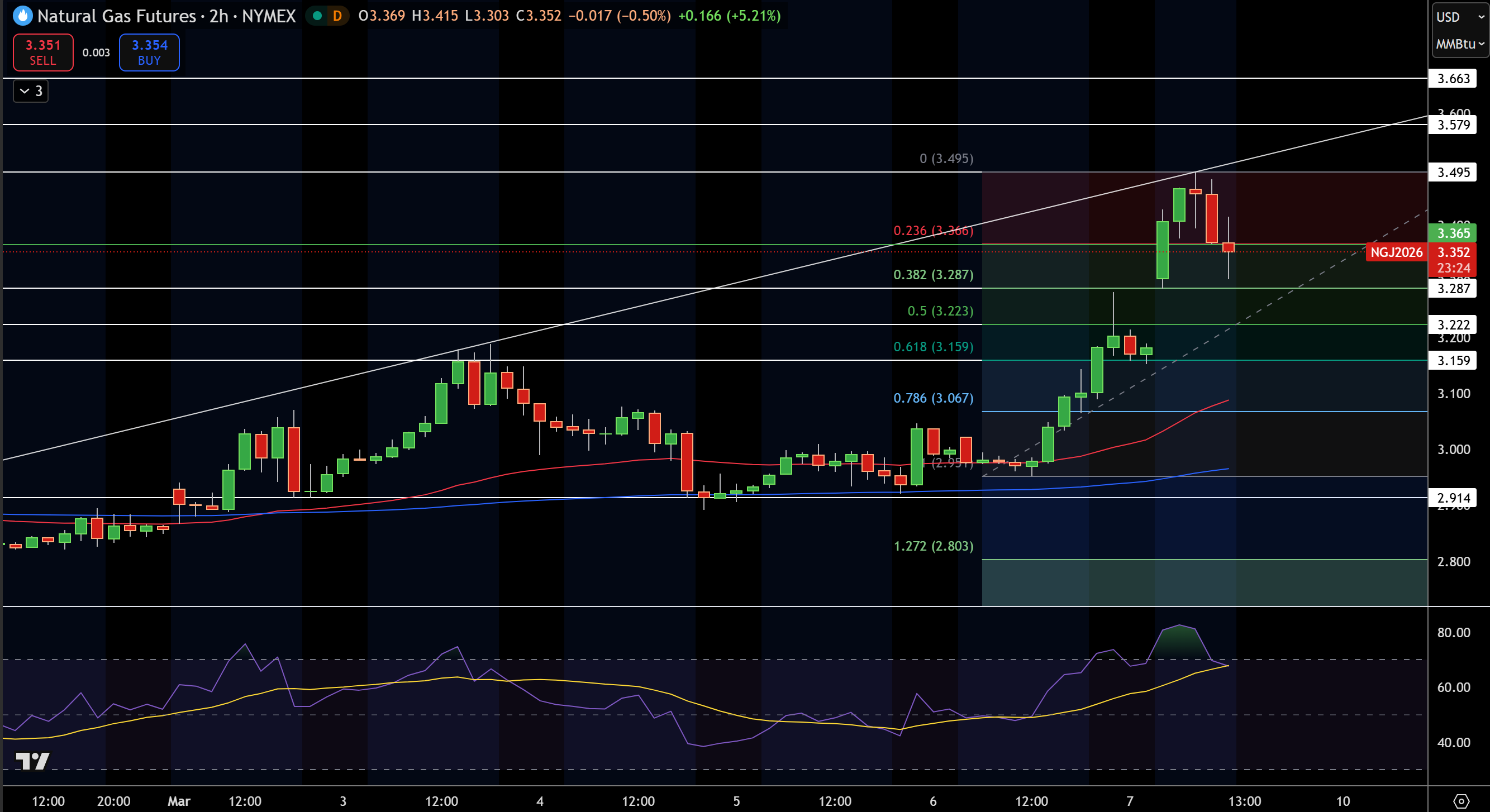The width and height of the screenshot is (1490, 812).
Task: Click the 10 date label on time axis
Action: [1343, 801]
